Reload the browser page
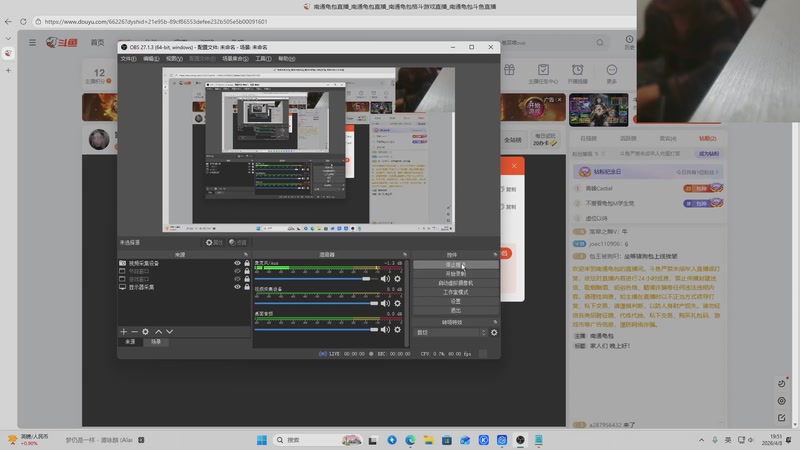Viewport: 800px width, 450px height. pos(23,22)
